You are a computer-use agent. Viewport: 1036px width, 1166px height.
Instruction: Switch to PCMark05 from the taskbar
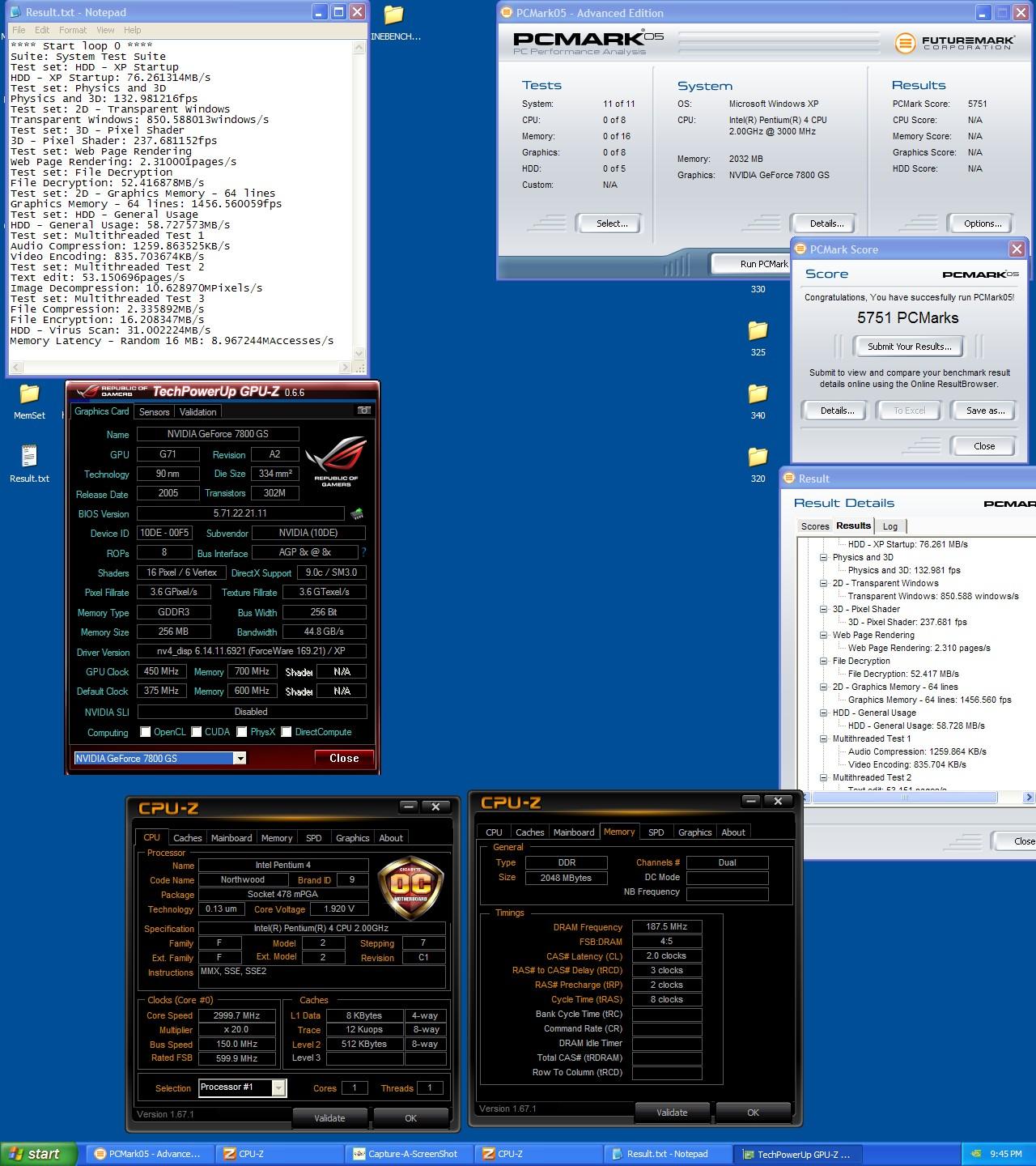tap(149, 1154)
